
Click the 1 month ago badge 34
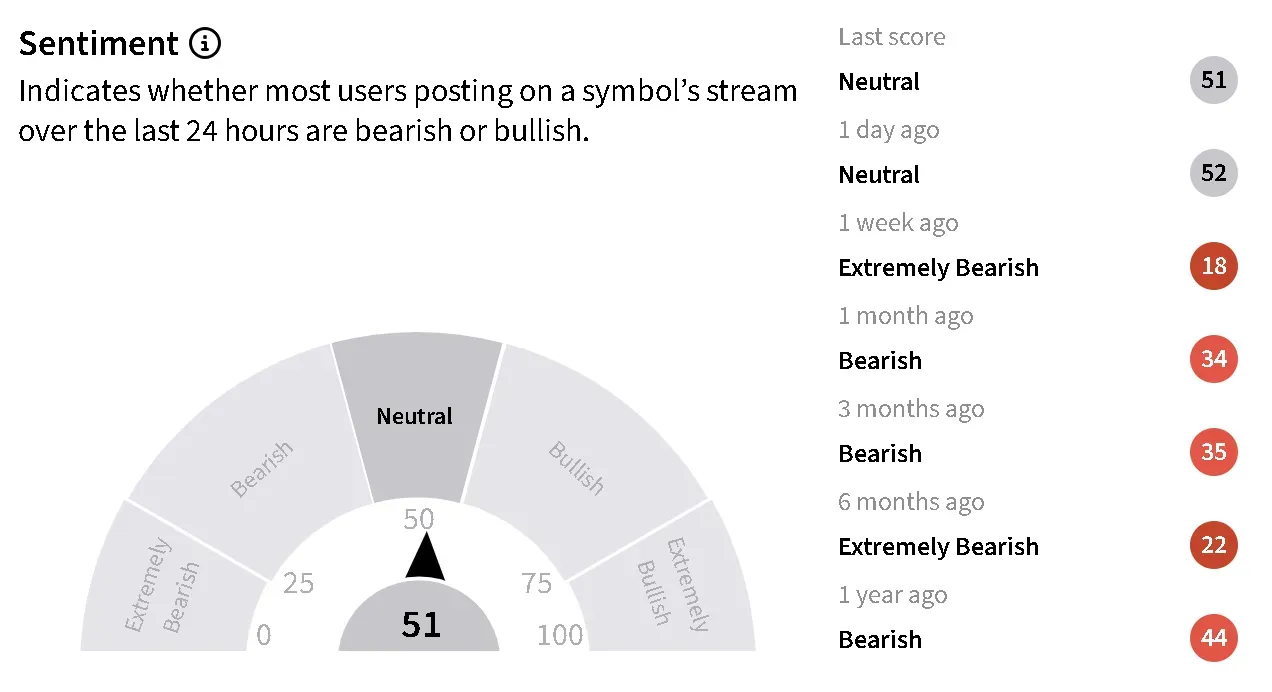1213,360
